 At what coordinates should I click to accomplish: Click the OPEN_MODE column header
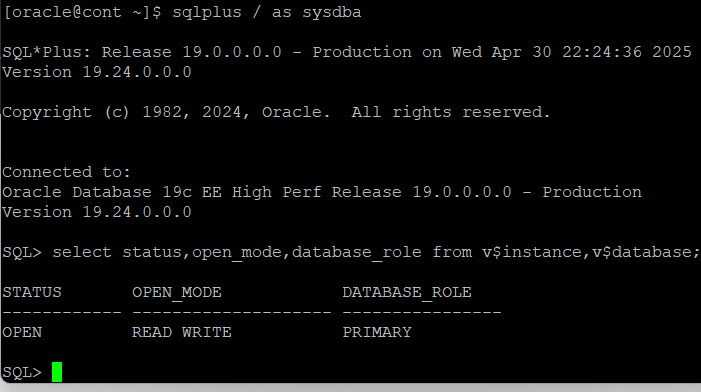[177, 293]
